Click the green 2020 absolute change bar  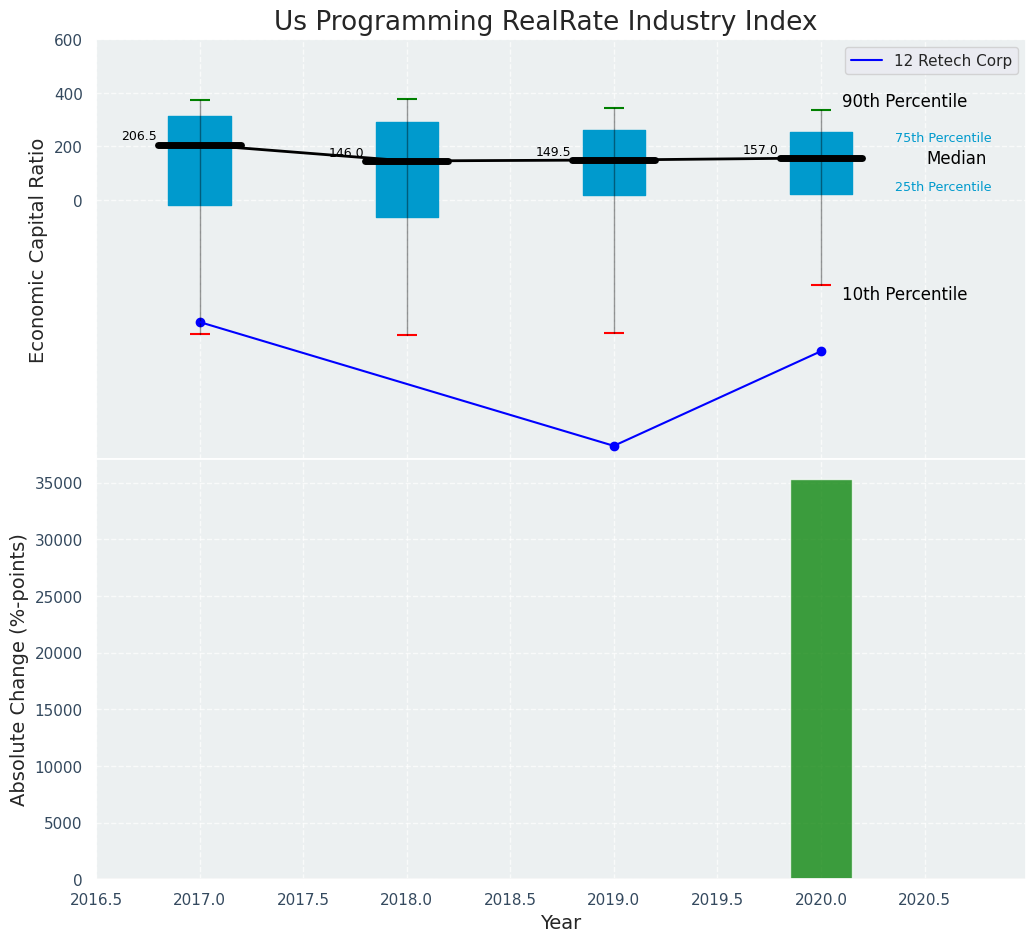(x=821, y=680)
